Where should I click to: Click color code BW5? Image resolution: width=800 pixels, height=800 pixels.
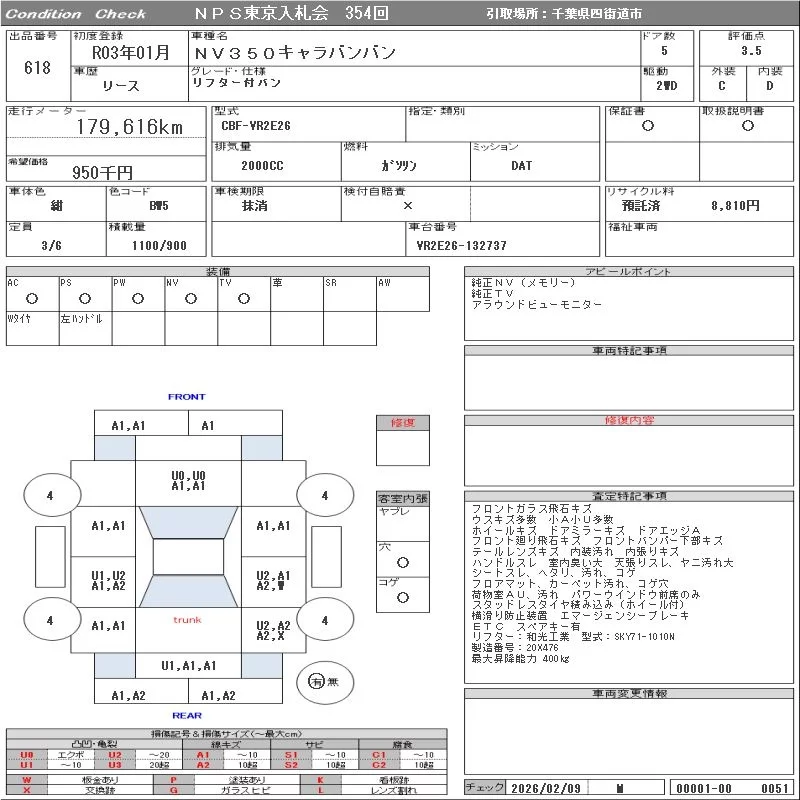pos(159,206)
